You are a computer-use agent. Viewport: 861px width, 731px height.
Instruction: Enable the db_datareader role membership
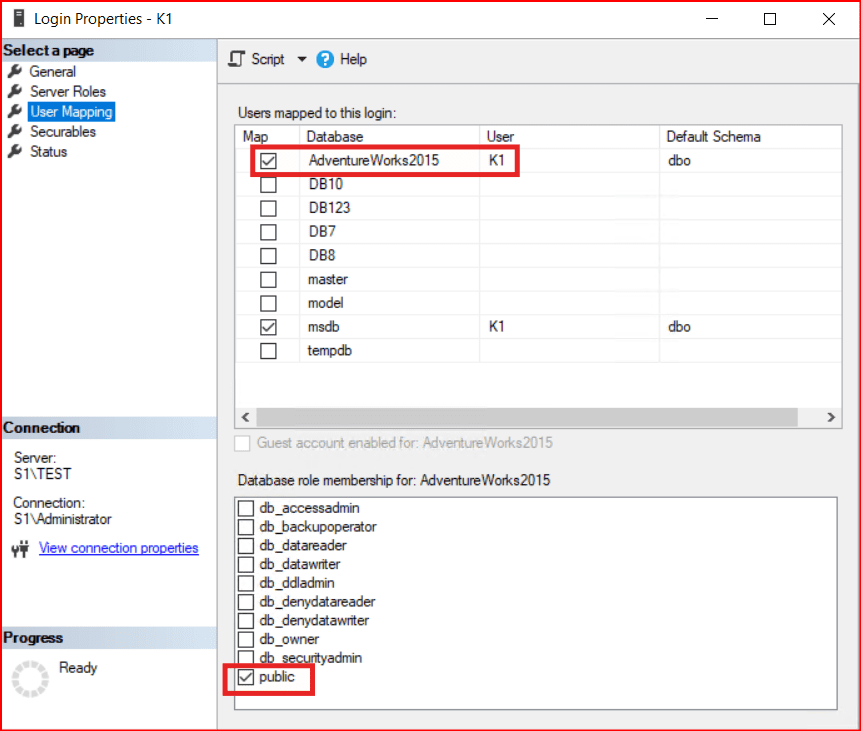click(246, 546)
